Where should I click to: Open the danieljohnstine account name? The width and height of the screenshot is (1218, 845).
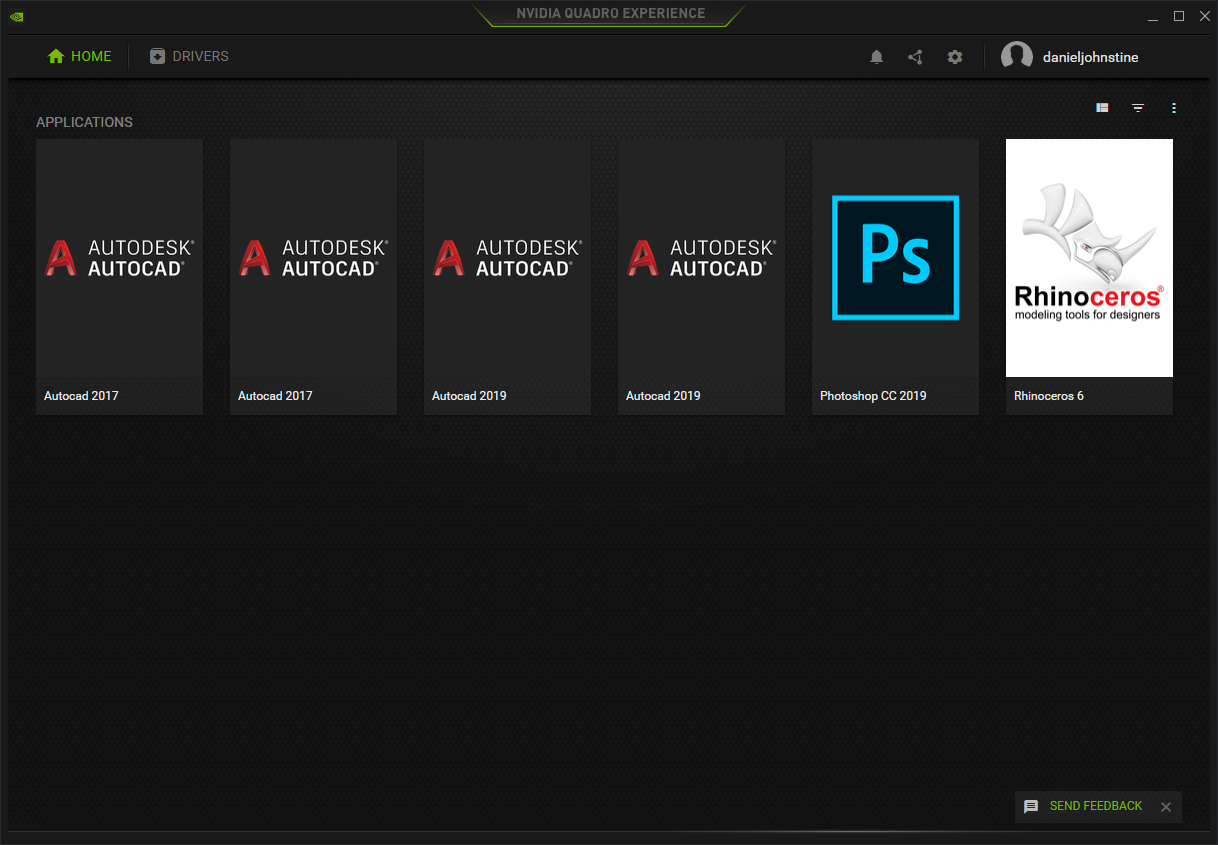tap(1090, 57)
